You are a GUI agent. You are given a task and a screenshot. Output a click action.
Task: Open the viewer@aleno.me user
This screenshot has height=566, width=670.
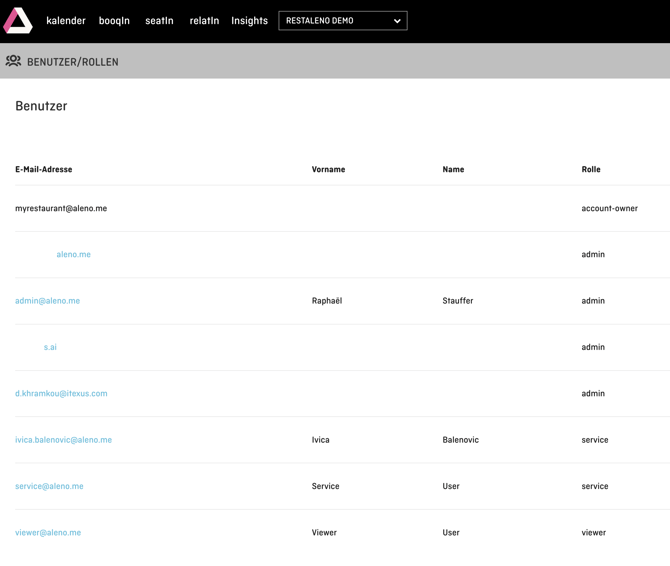48,533
